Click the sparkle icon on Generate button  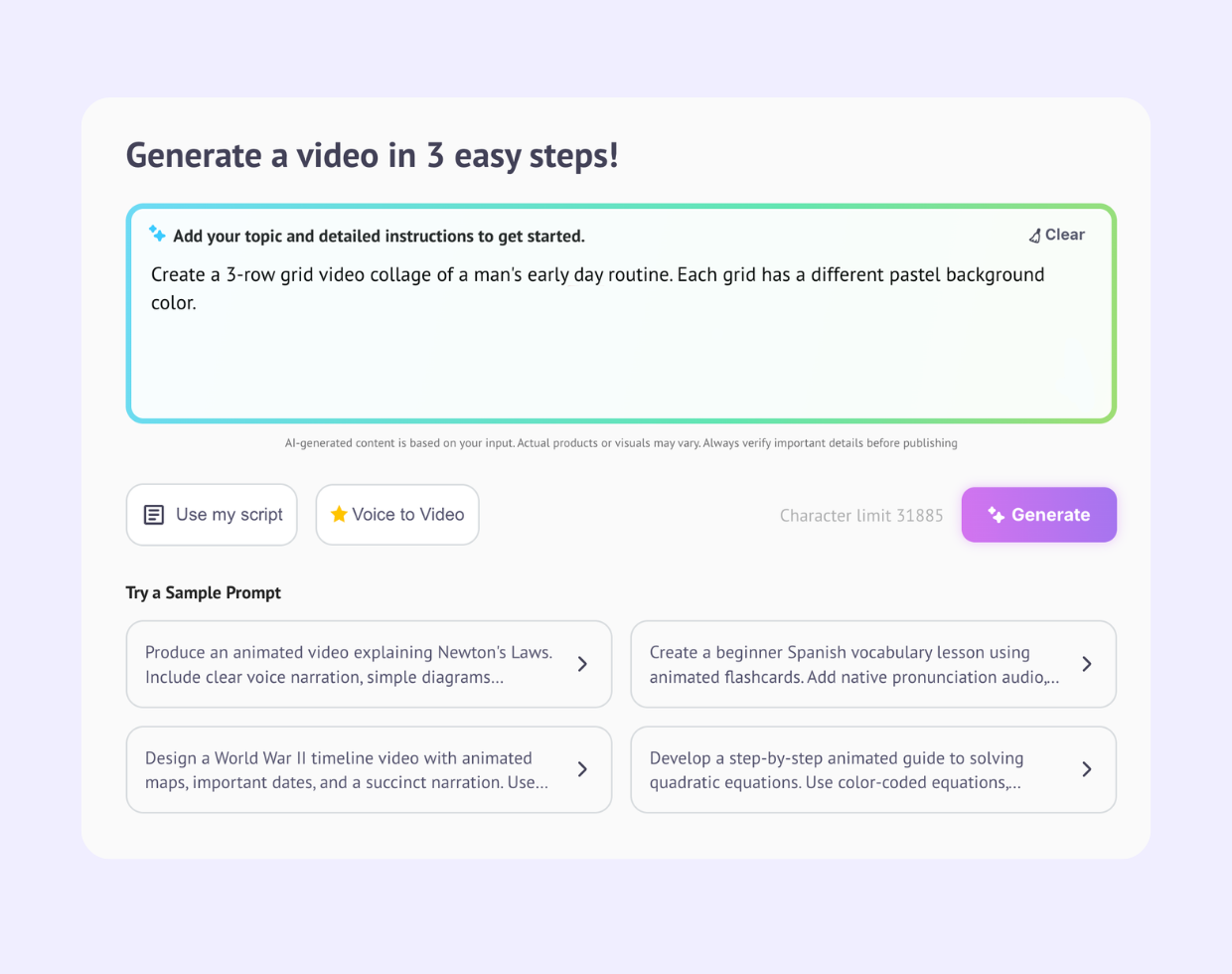tap(996, 514)
